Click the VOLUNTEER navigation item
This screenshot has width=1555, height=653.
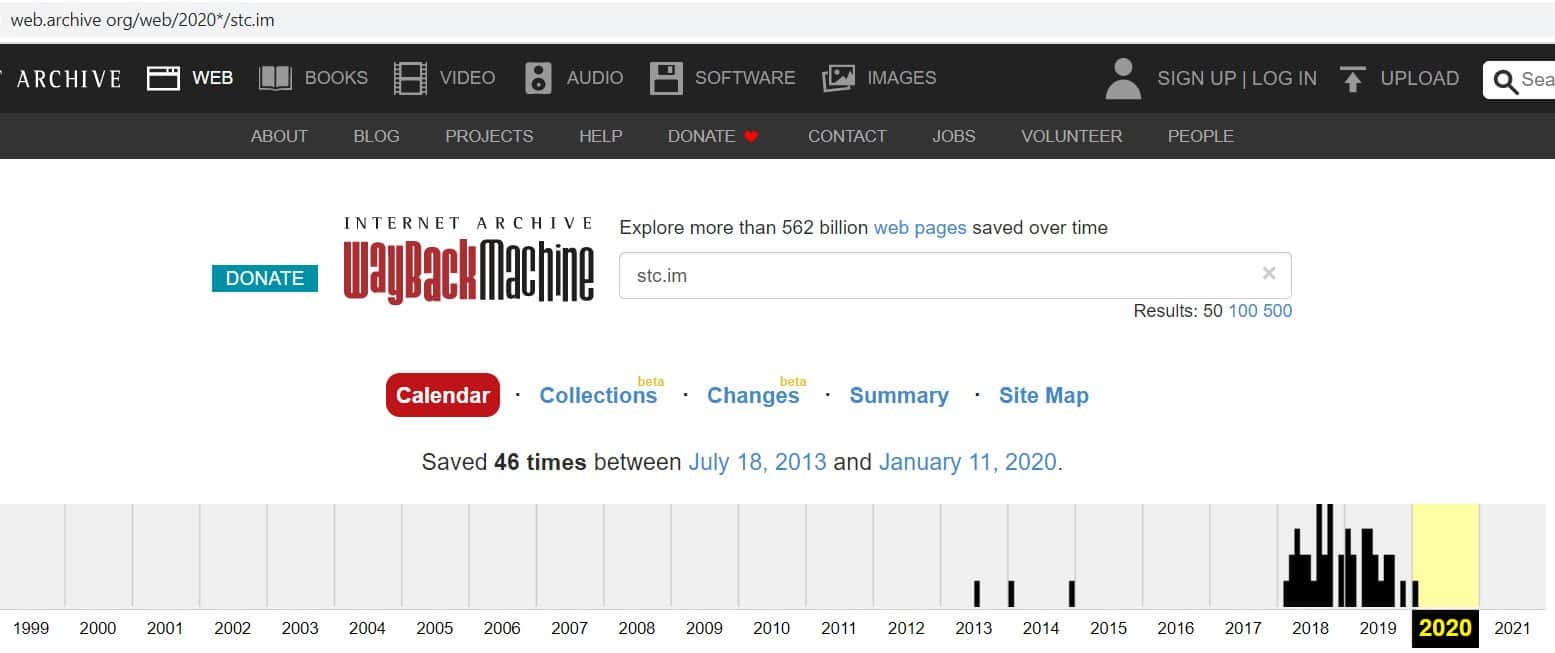1071,136
